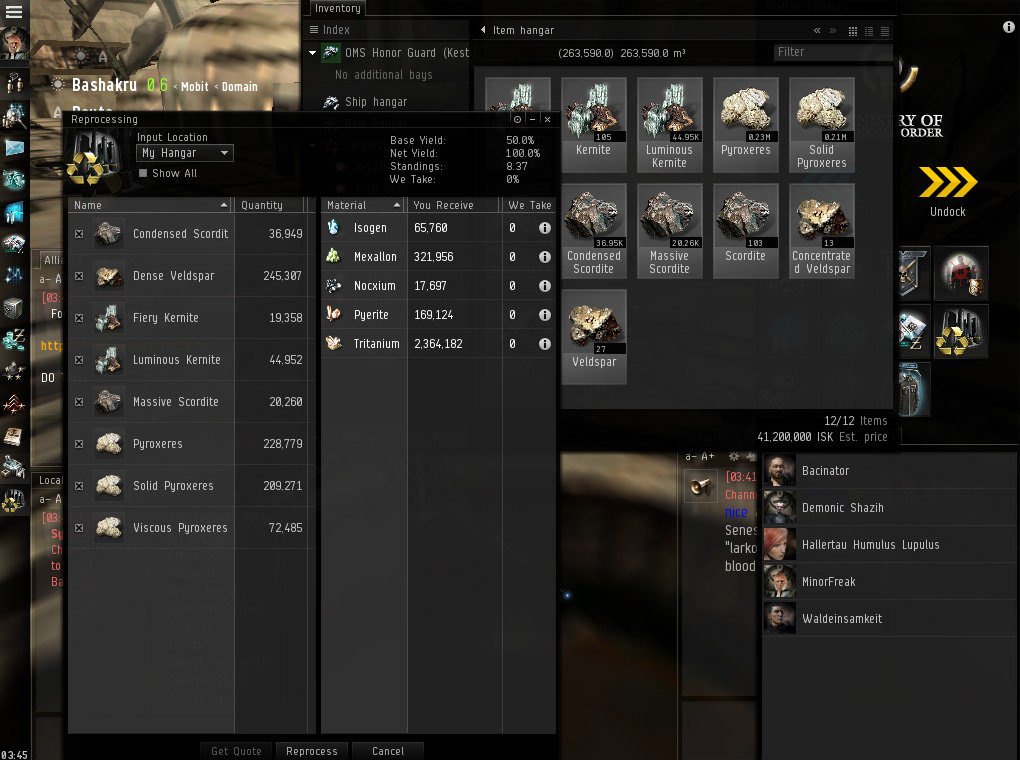Open the Neocom hamburger menu

coord(14,12)
